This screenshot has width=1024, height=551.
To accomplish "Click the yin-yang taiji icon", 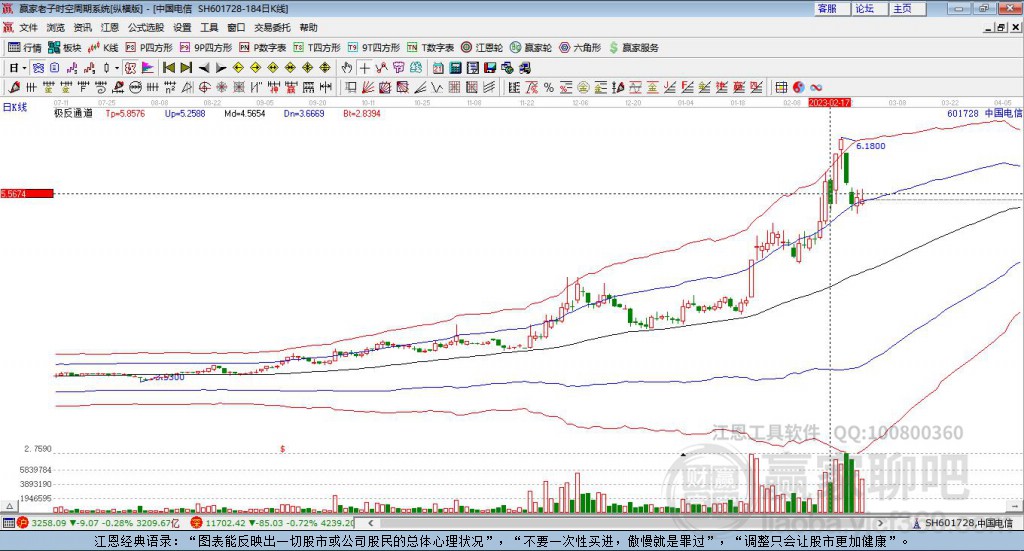I will point(799,87).
